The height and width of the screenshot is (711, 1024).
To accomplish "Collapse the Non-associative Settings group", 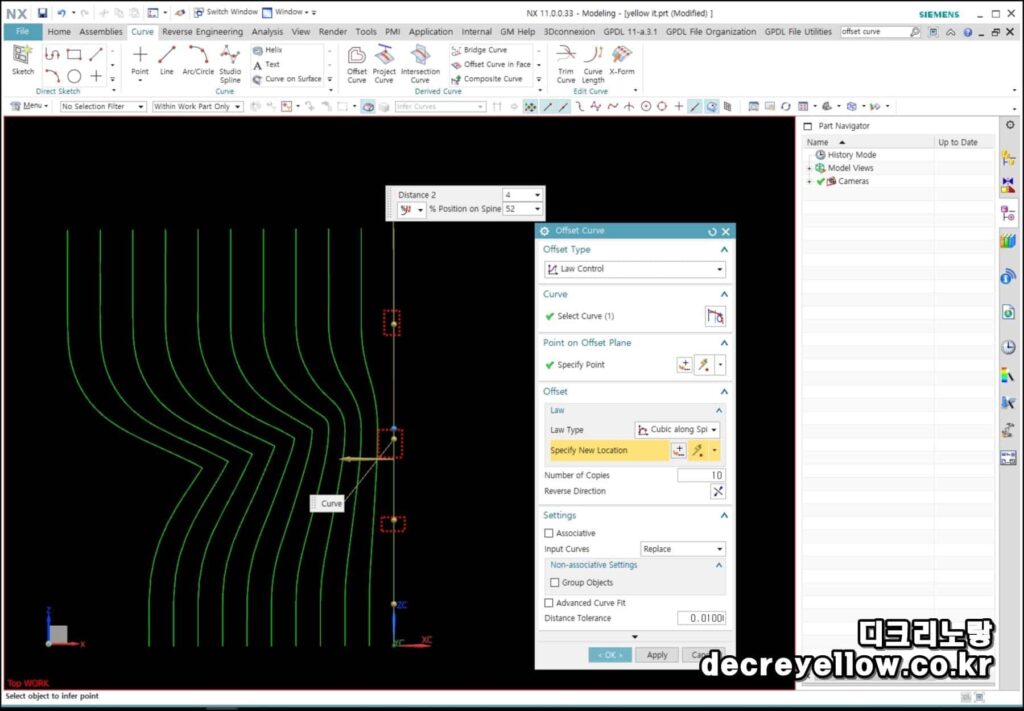I will pyautogui.click(x=719, y=565).
